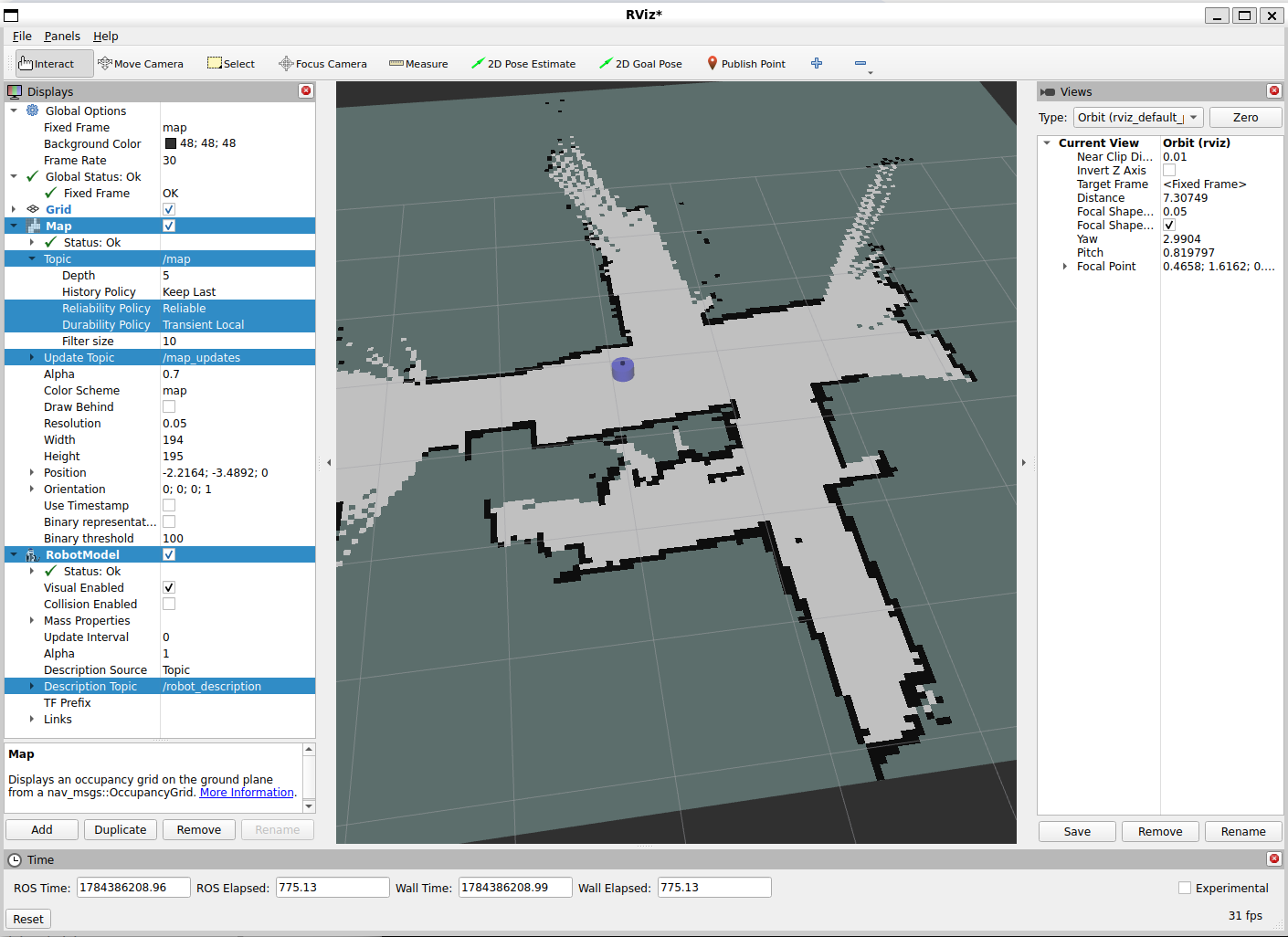The image size is (1288, 937).
Task: Enable the Draw Behind checkbox
Action: tap(169, 406)
